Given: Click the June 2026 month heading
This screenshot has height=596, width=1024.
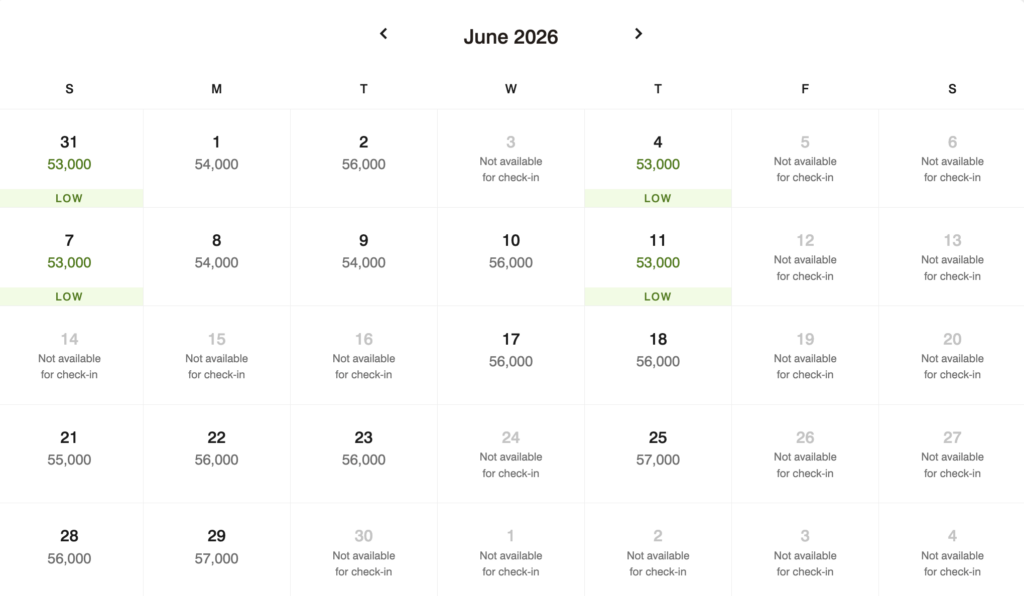Looking at the screenshot, I should [510, 37].
